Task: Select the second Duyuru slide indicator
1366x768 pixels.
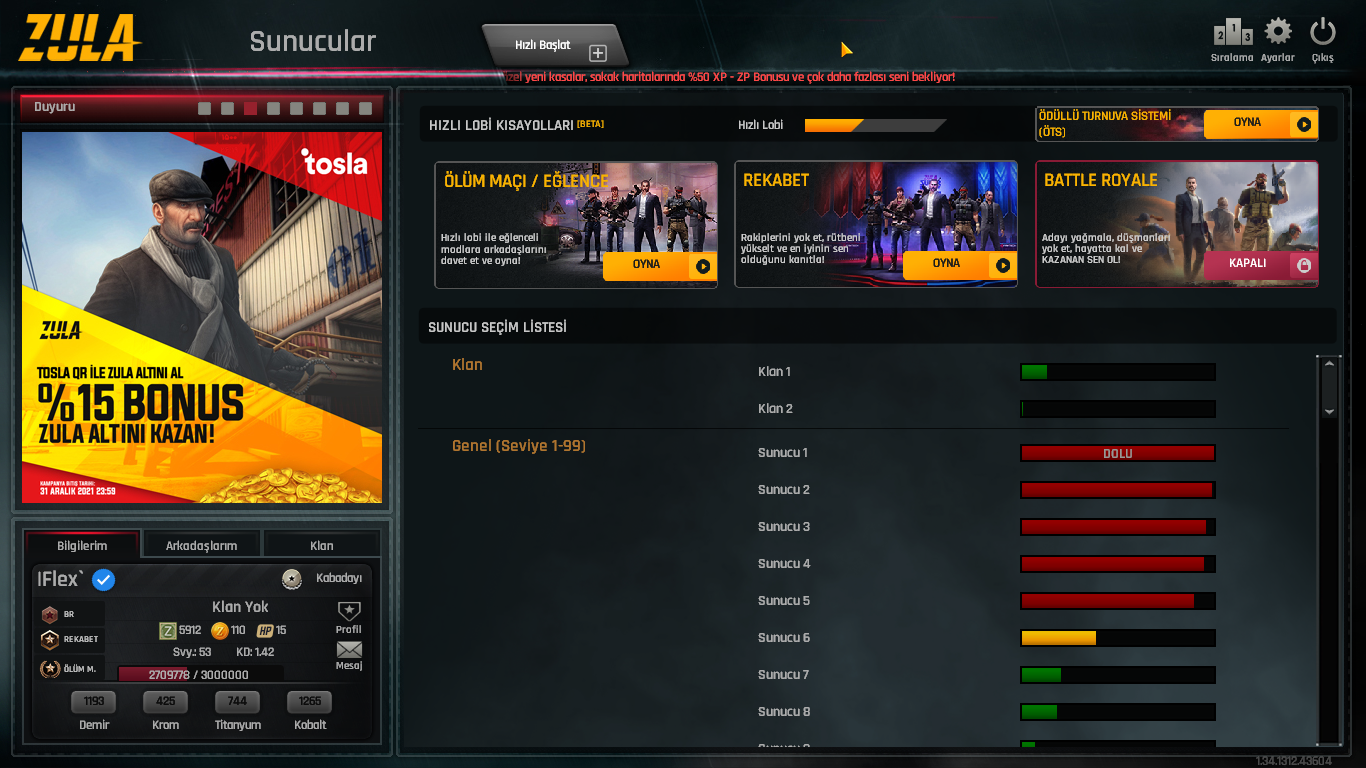Action: click(228, 108)
